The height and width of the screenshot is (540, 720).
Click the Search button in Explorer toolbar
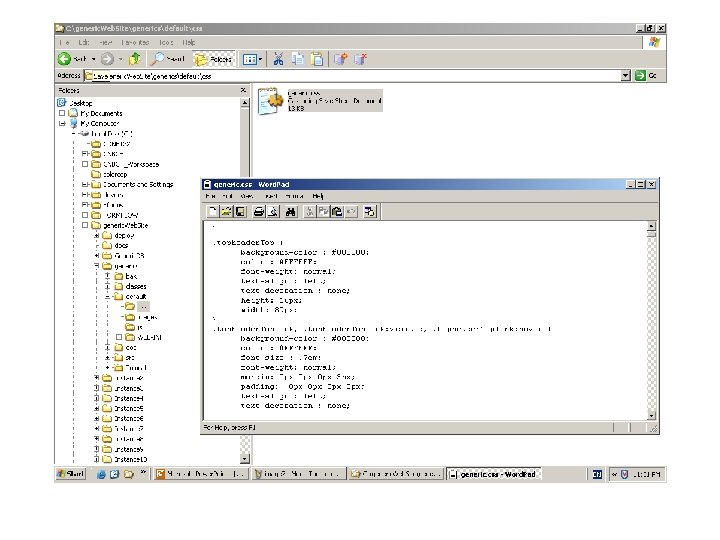pos(167,59)
